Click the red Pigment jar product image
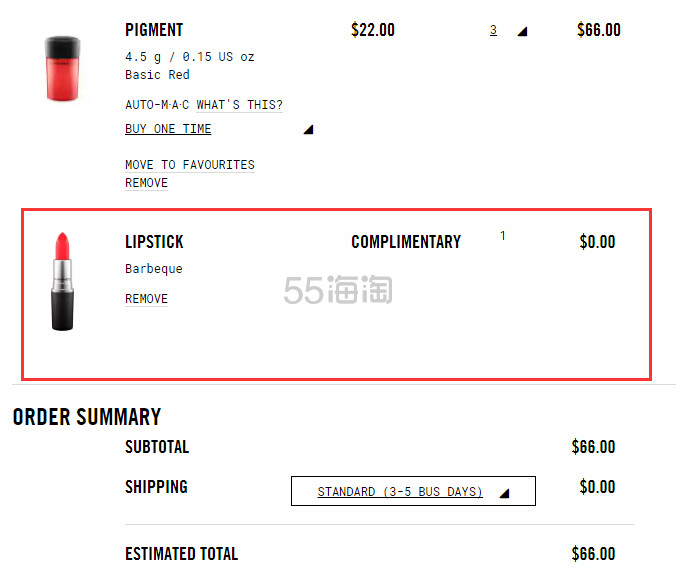Image resolution: width=676 pixels, height=580 pixels. point(63,68)
